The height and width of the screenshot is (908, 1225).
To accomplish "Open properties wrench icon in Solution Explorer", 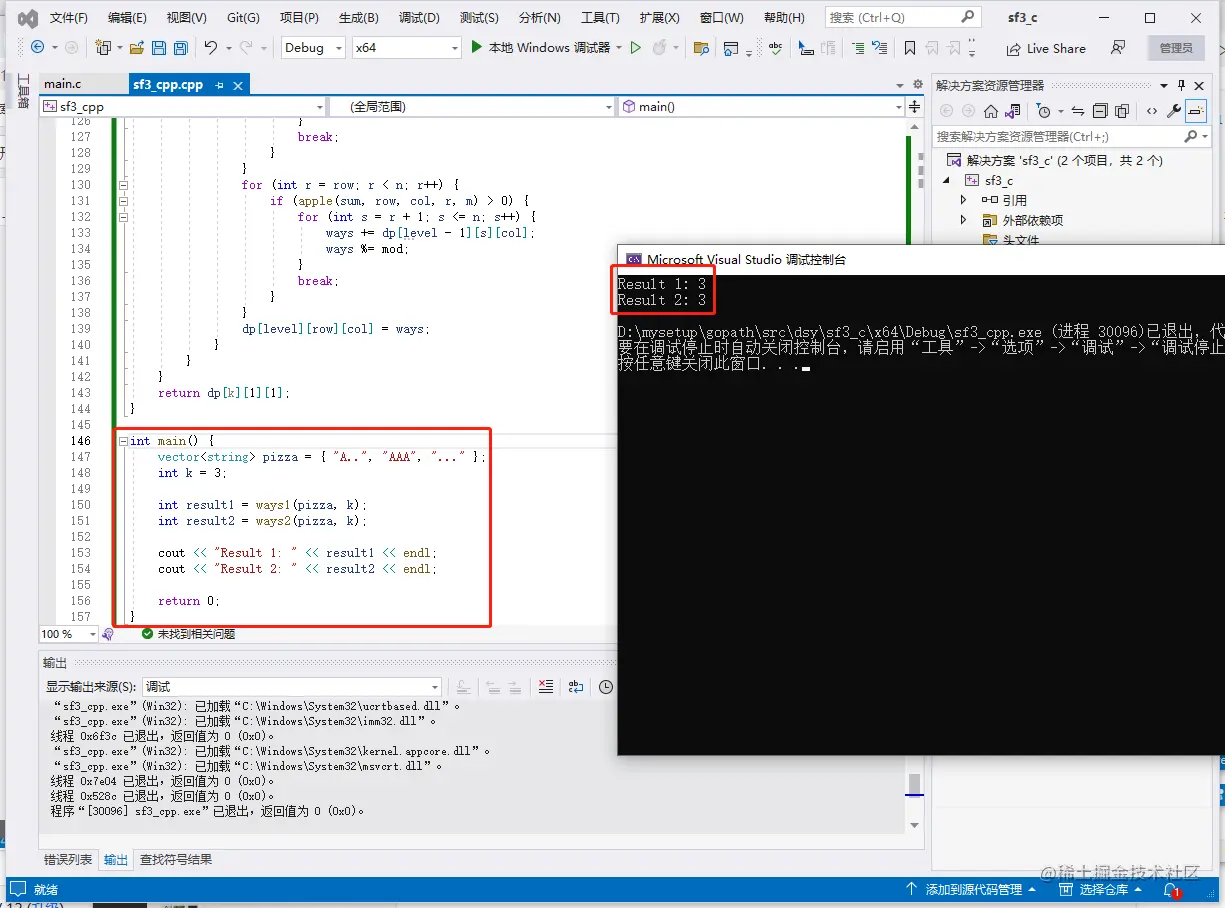I will coord(1174,111).
